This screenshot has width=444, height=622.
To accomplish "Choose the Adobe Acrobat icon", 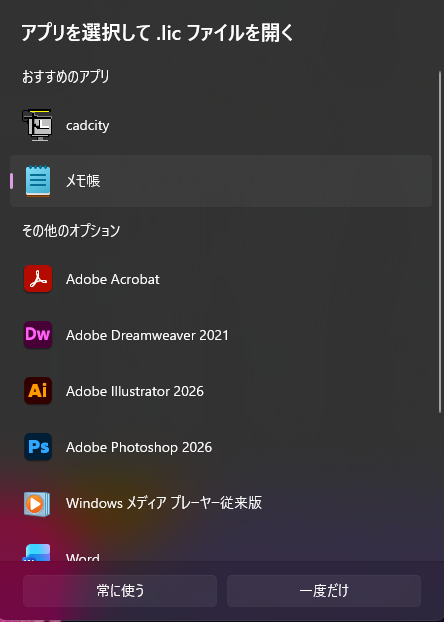I will (38, 279).
